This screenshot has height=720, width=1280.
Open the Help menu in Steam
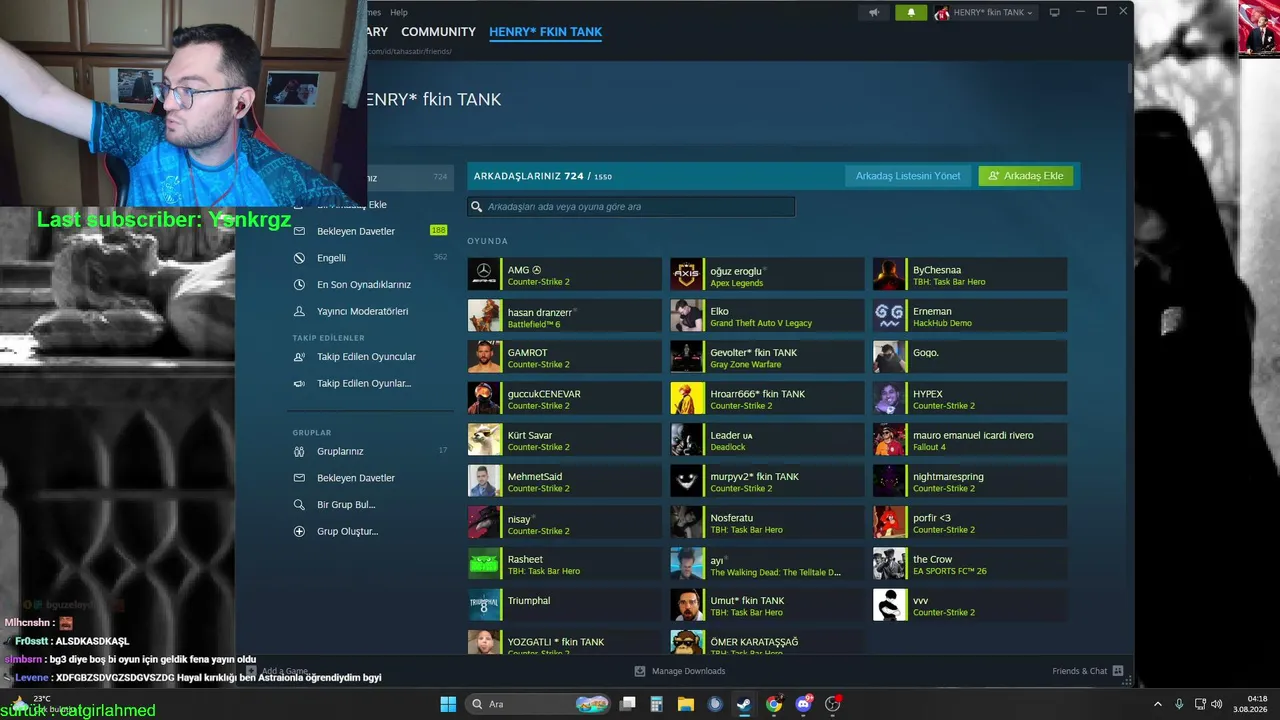point(399,12)
